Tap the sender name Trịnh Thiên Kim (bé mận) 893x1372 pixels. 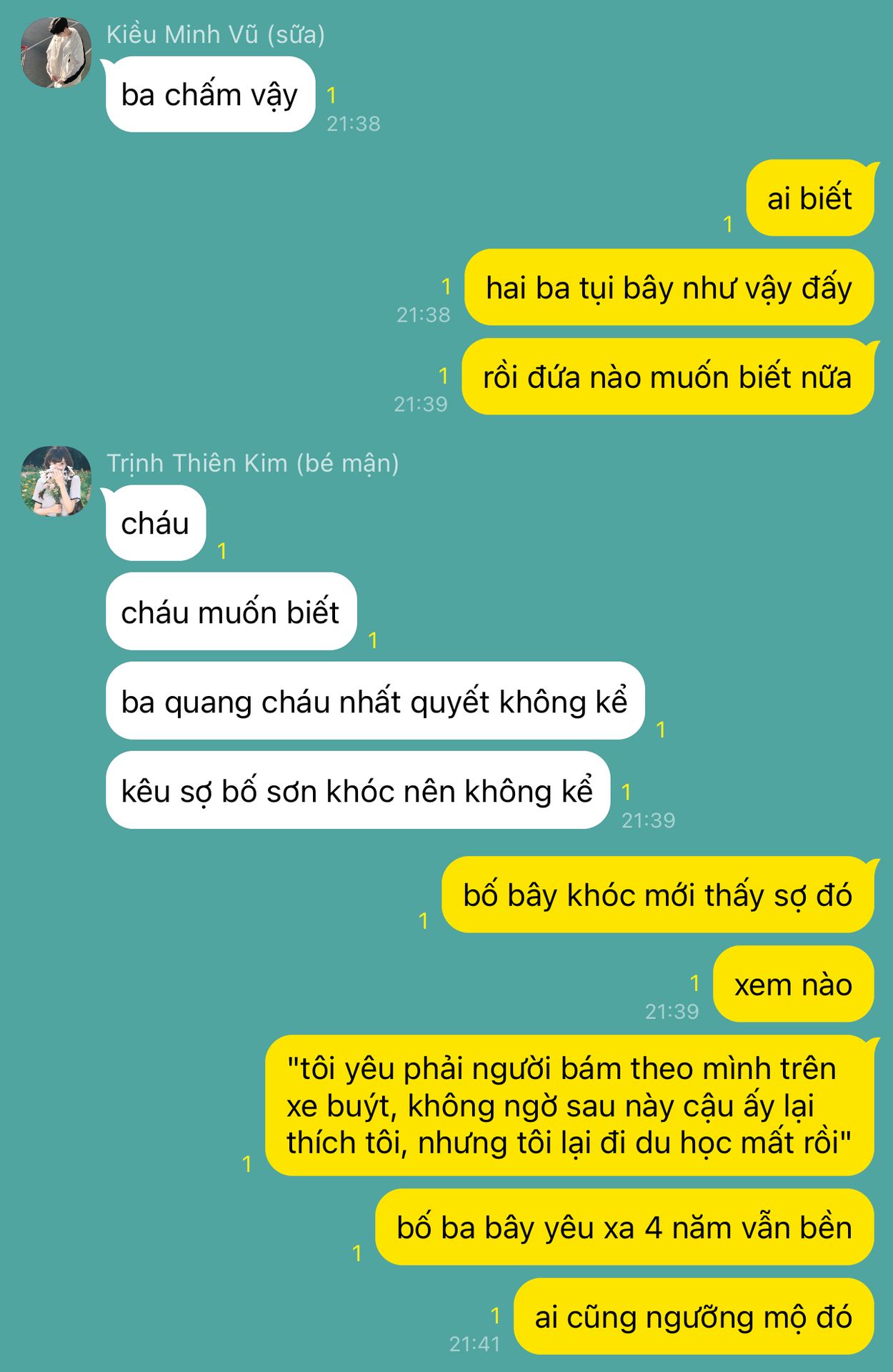click(253, 463)
